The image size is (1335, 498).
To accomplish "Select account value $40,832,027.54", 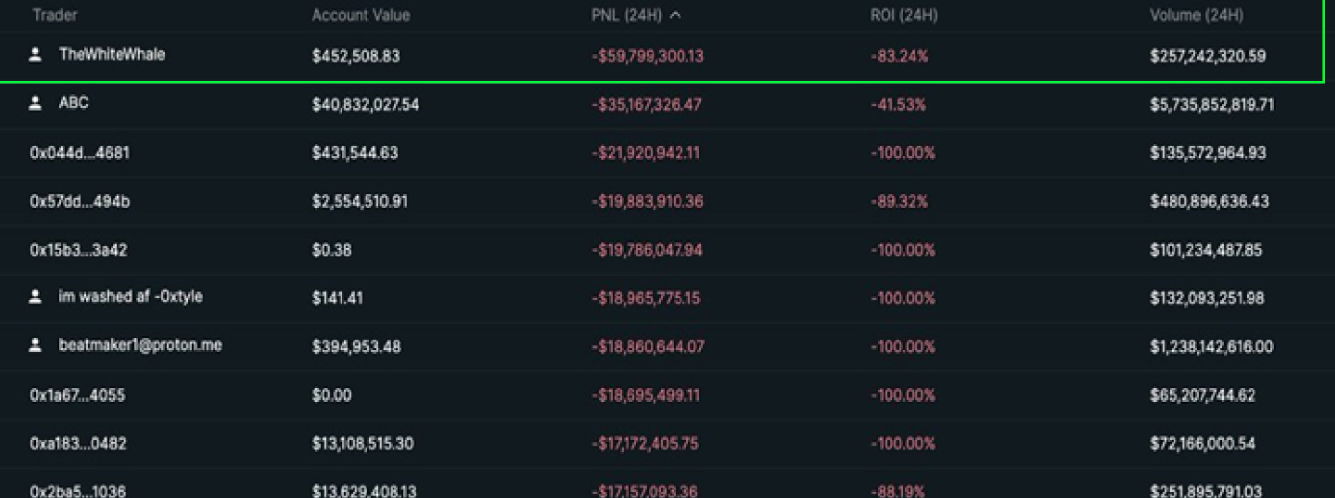I will [366, 104].
